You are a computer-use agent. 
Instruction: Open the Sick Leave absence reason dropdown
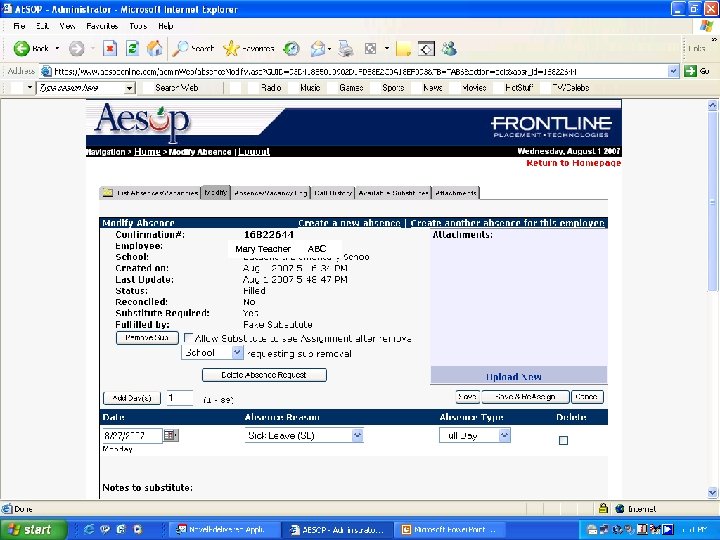[357, 435]
